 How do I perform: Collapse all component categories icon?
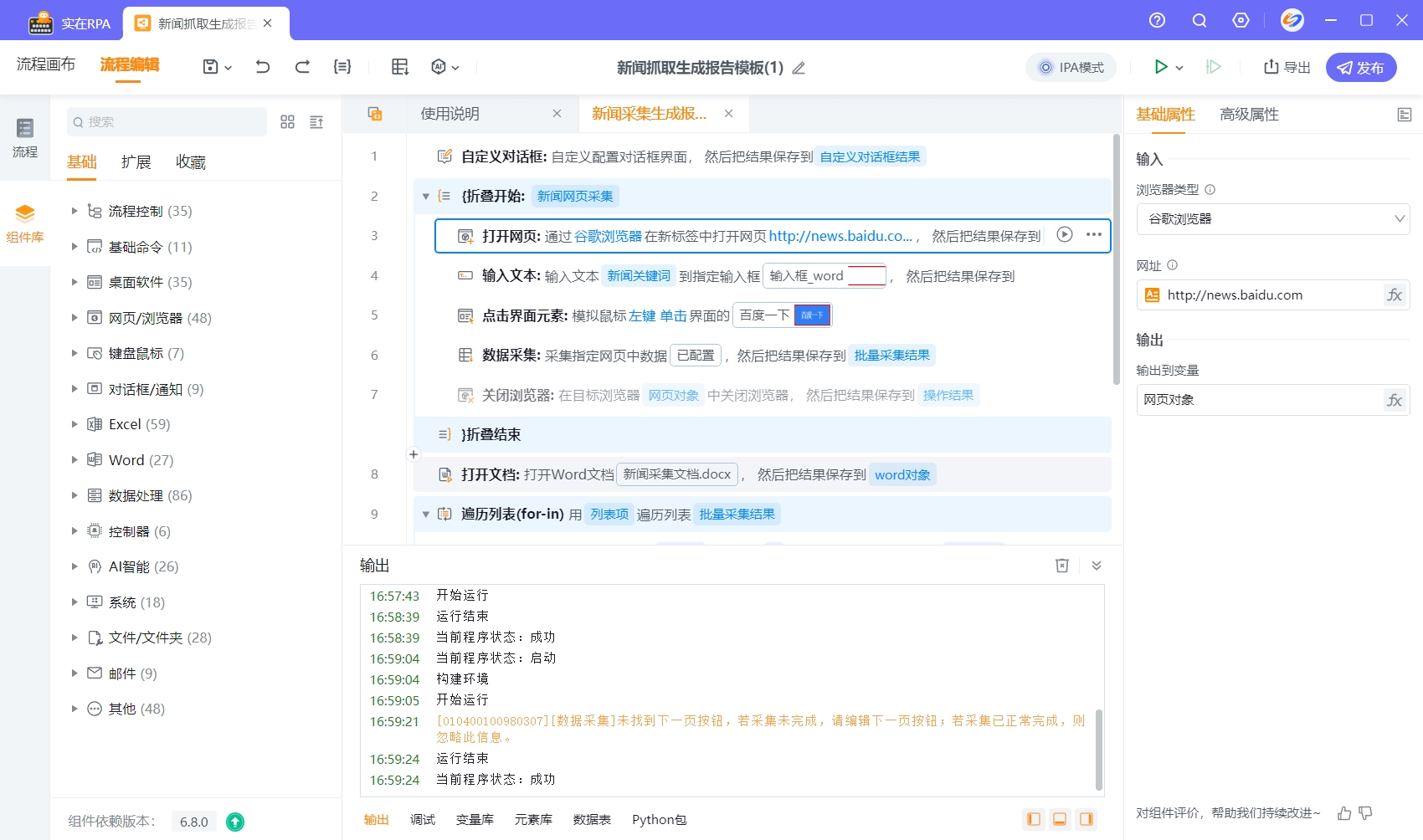coord(316,122)
